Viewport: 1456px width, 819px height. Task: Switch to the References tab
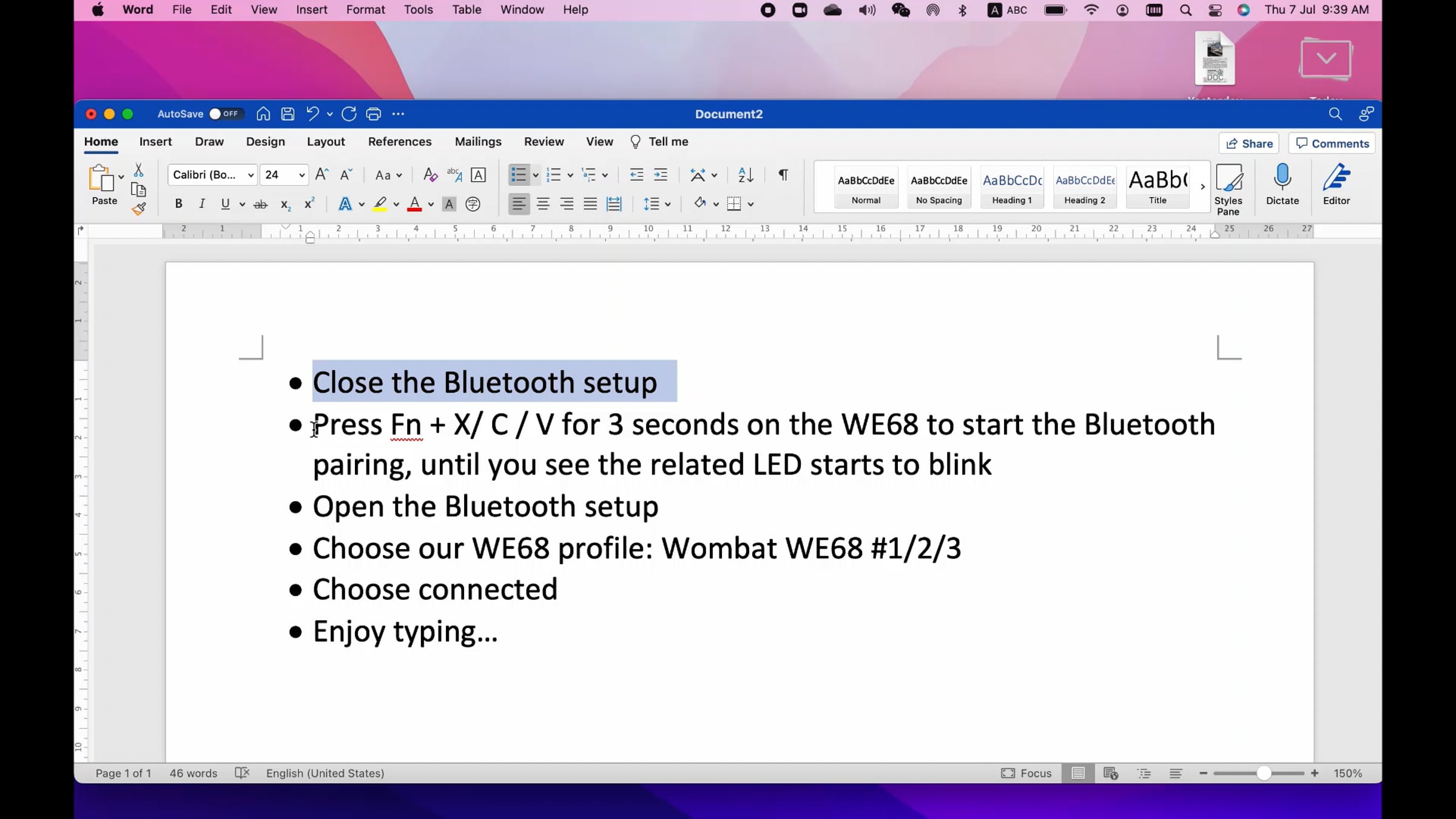(x=400, y=141)
